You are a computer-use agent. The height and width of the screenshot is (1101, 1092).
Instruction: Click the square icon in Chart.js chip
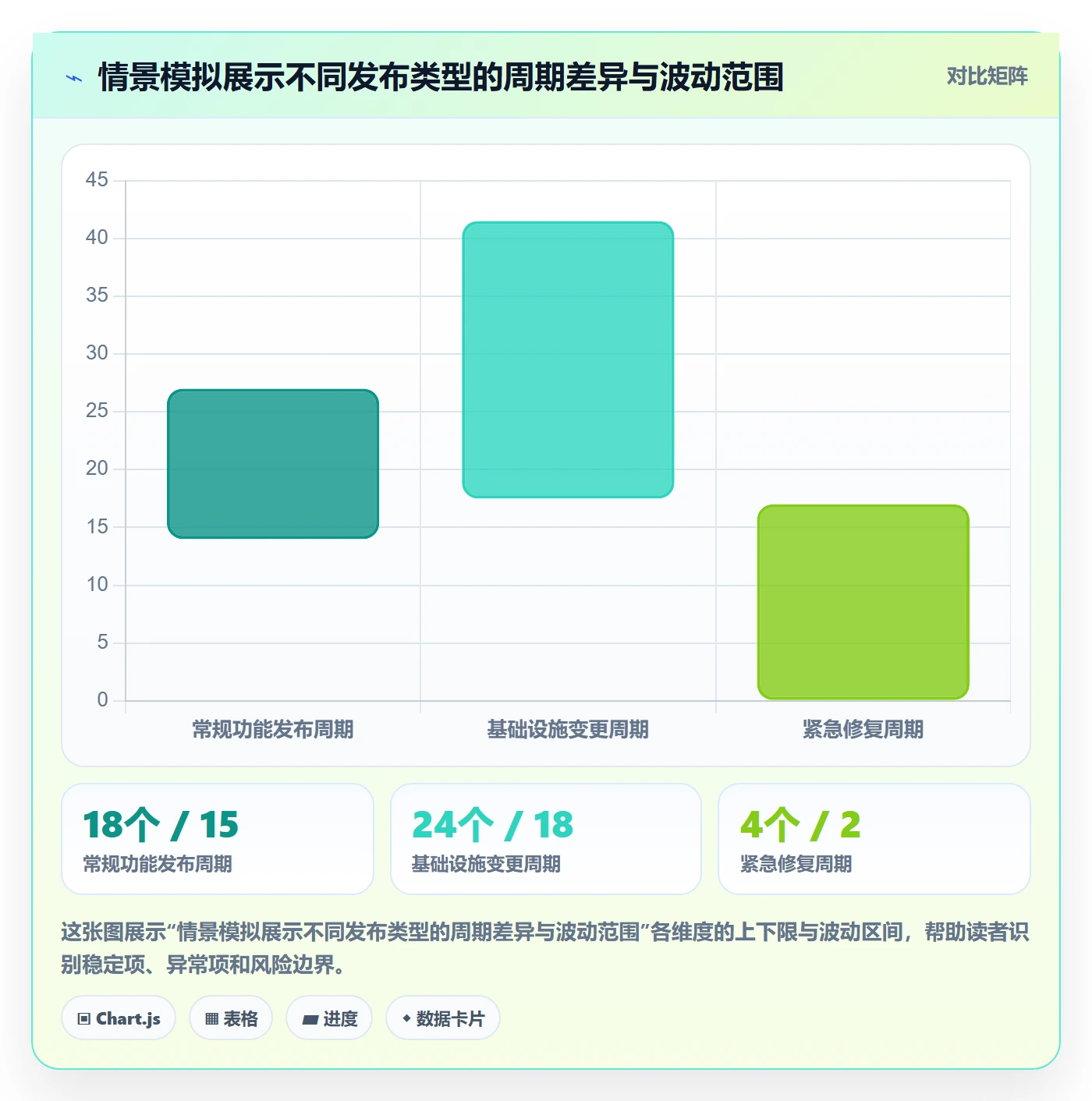click(84, 1019)
